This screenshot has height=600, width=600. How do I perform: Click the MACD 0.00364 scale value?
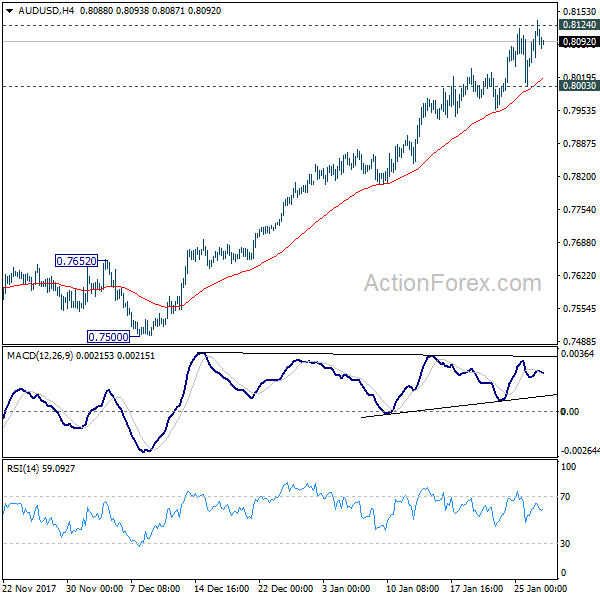(x=577, y=354)
